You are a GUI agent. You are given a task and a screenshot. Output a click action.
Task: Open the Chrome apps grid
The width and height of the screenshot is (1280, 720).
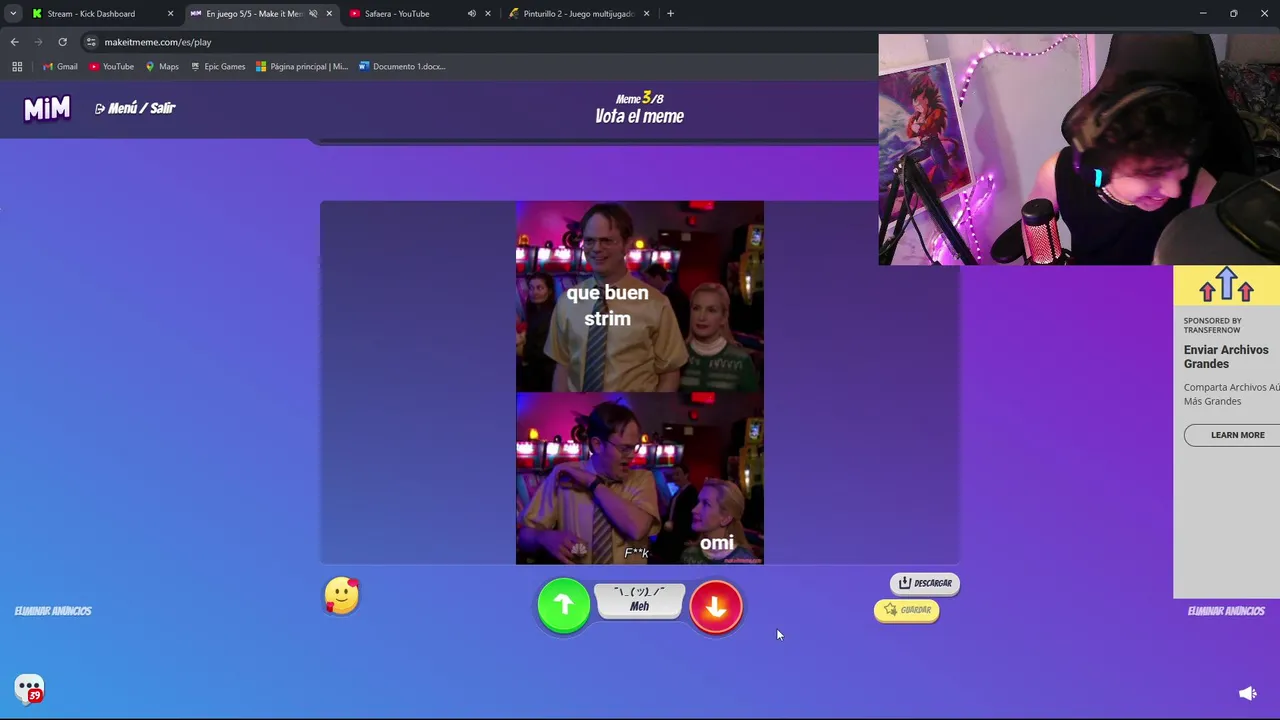pos(17,67)
